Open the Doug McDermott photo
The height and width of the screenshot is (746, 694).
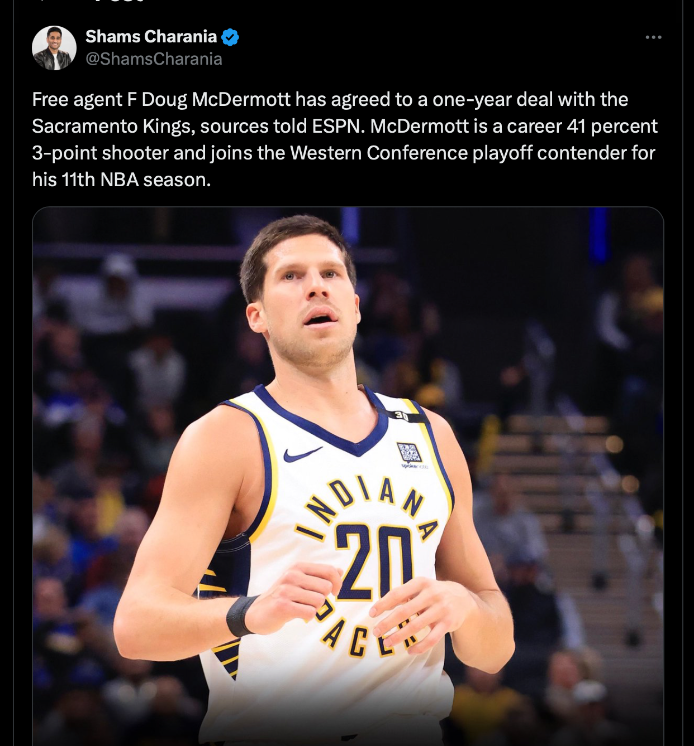point(348,476)
